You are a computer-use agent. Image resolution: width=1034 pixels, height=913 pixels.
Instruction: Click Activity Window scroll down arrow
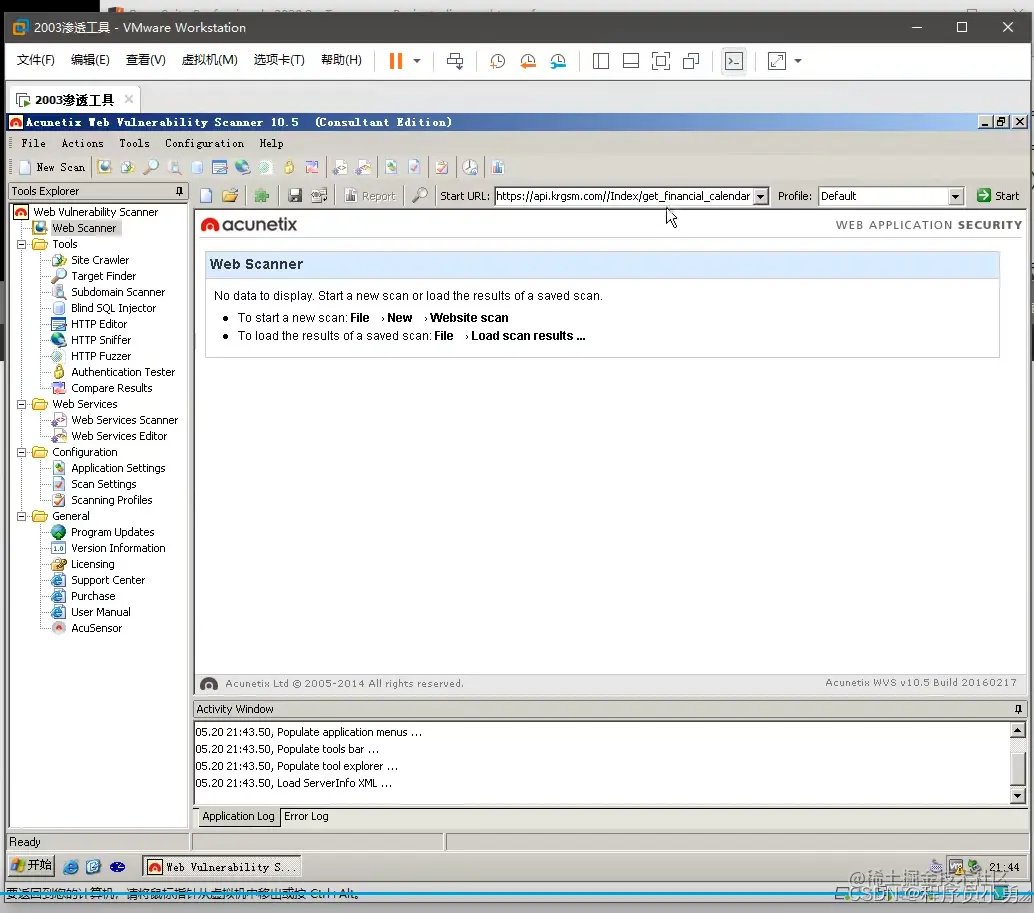(1018, 796)
